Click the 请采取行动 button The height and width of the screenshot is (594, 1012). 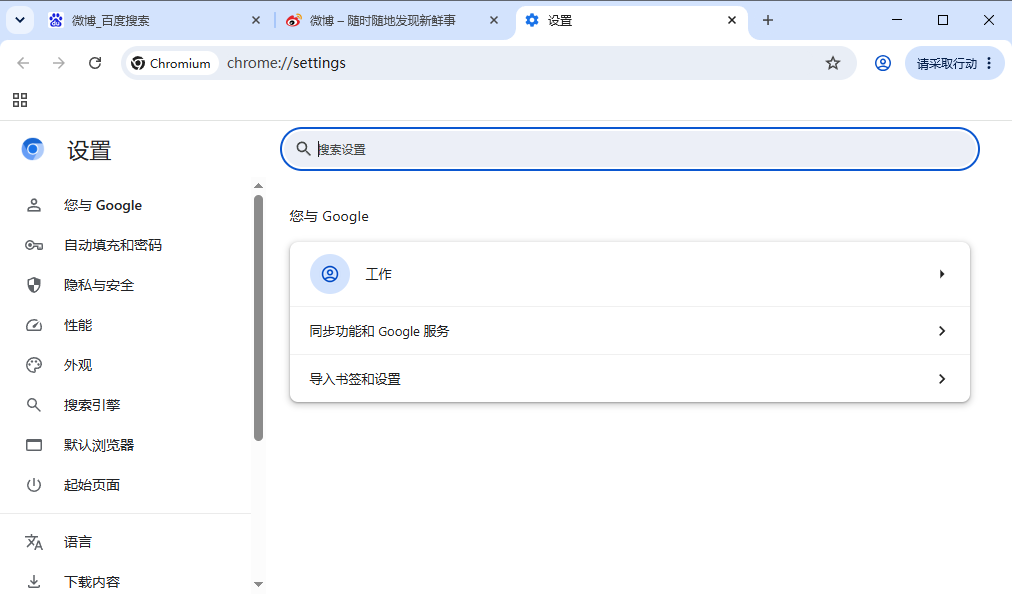tap(954, 63)
